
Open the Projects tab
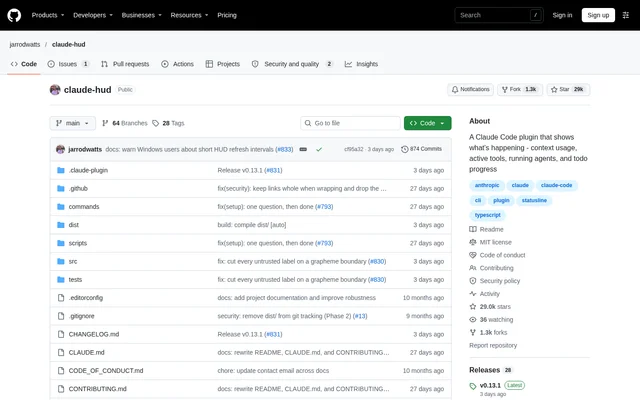[x=222, y=64]
